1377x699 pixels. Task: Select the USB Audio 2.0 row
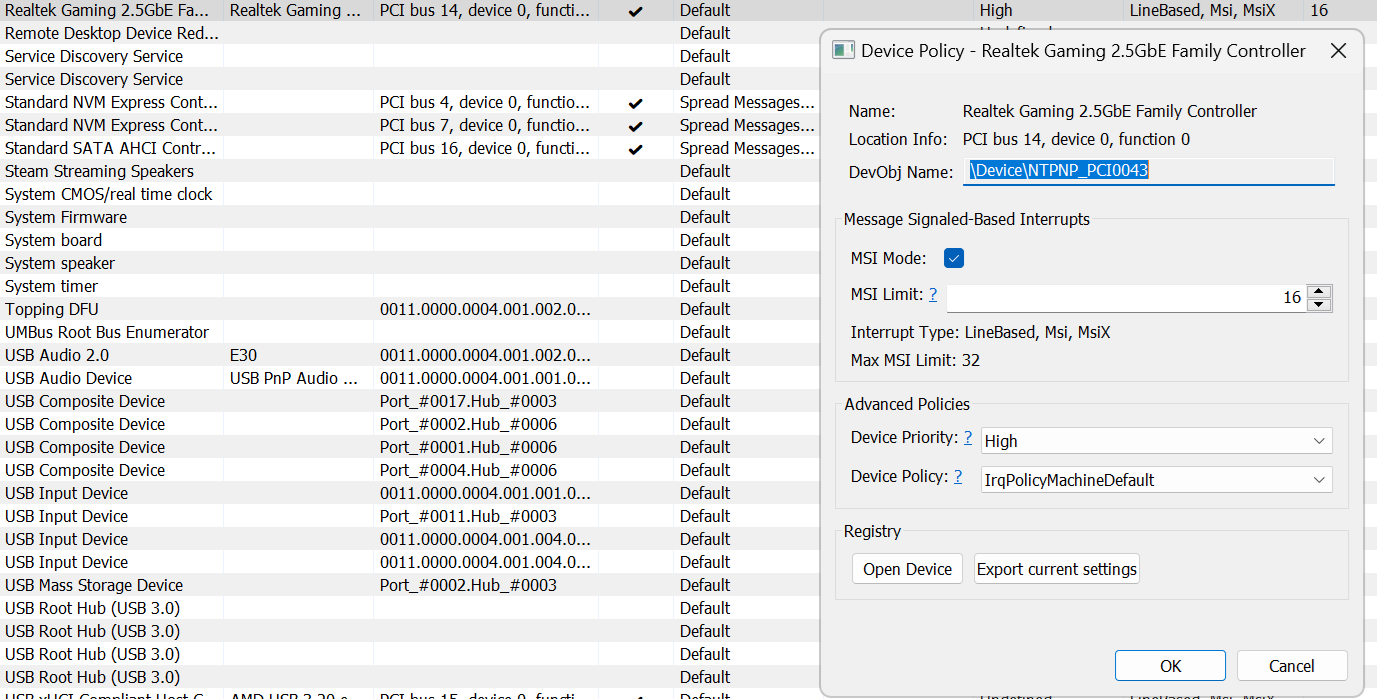tap(410, 355)
